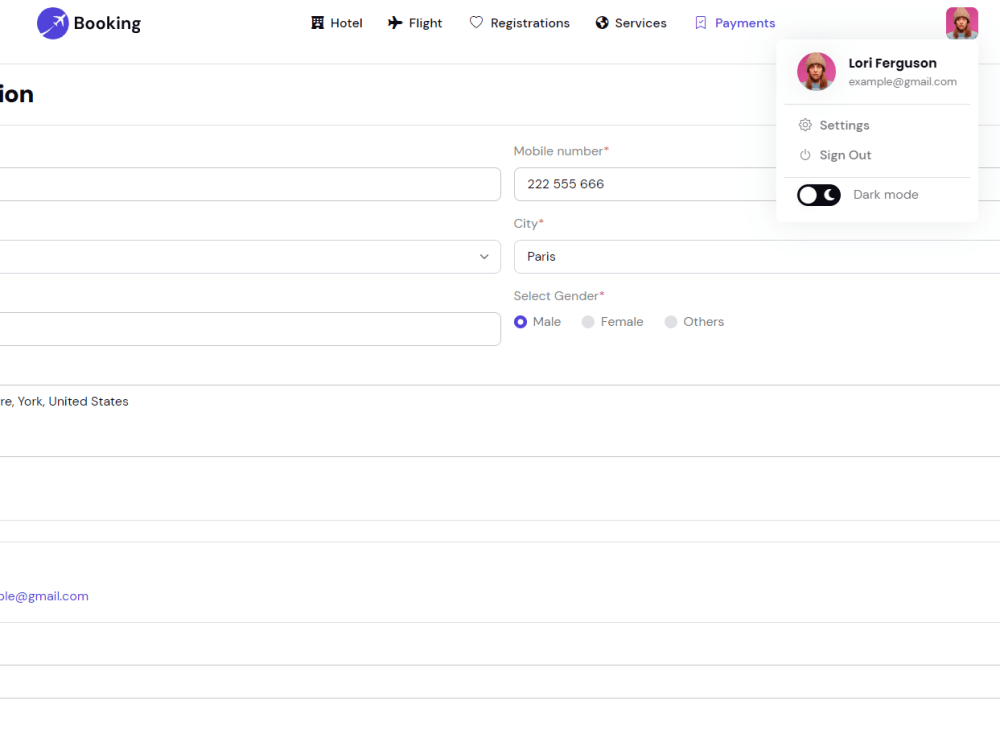Click the Hotel building icon
The width and height of the screenshot is (1000, 750).
click(x=317, y=23)
